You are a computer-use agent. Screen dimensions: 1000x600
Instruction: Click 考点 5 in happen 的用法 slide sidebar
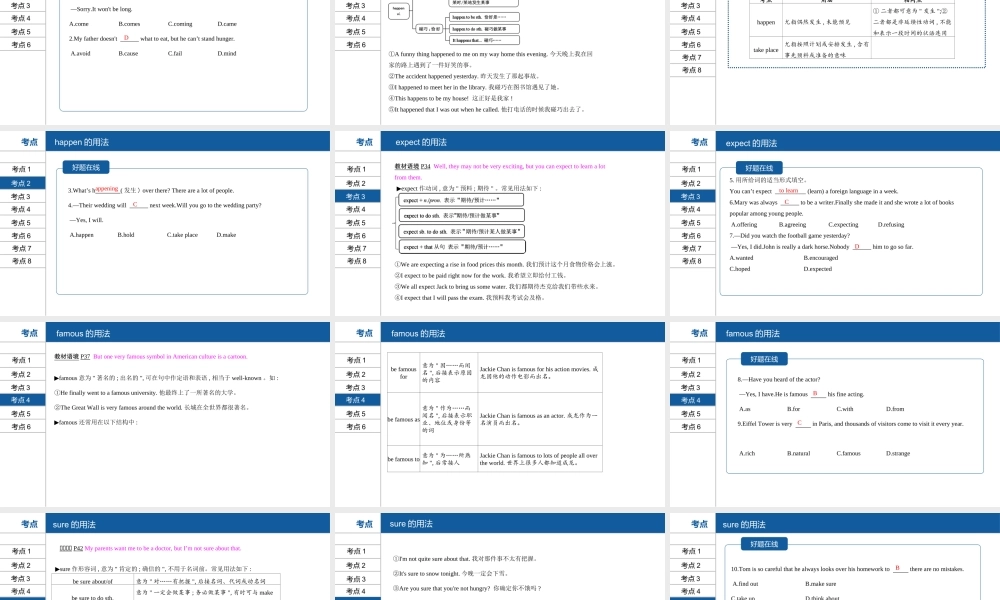coord(22,223)
